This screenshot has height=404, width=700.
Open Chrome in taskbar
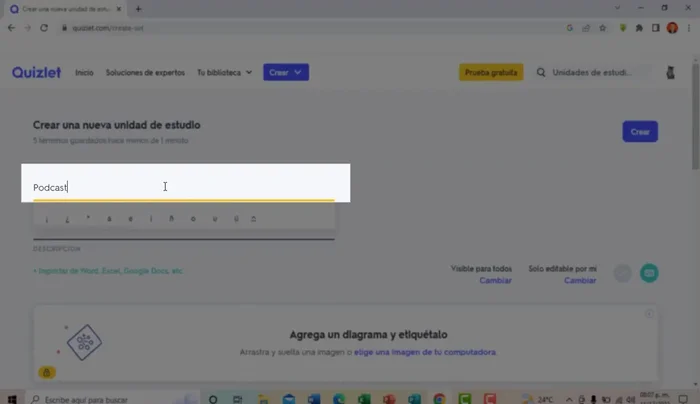click(x=440, y=399)
